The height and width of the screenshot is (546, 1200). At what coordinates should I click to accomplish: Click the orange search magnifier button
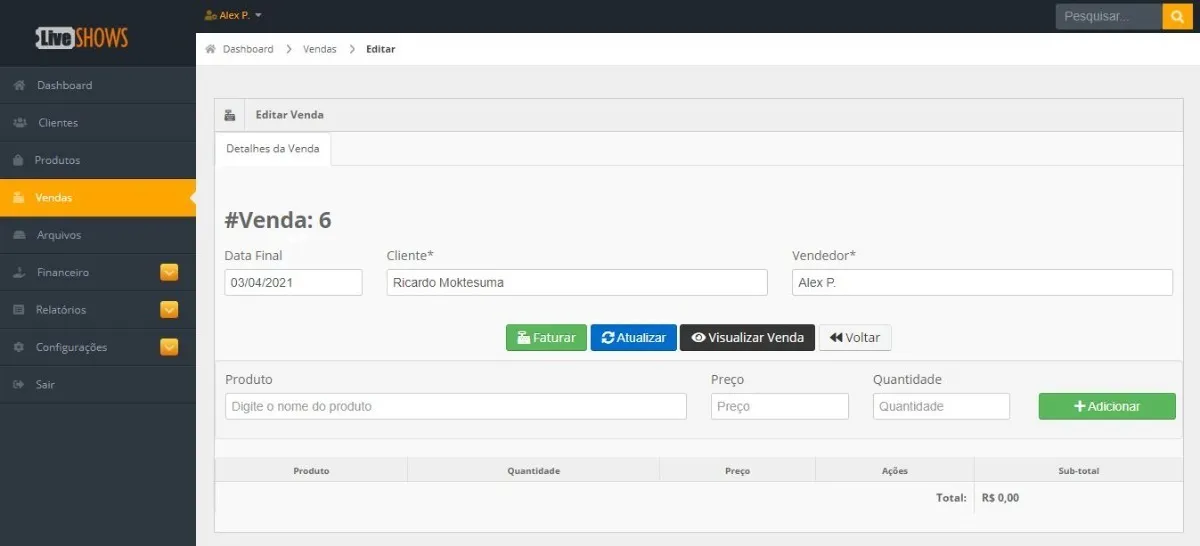[x=1177, y=16]
